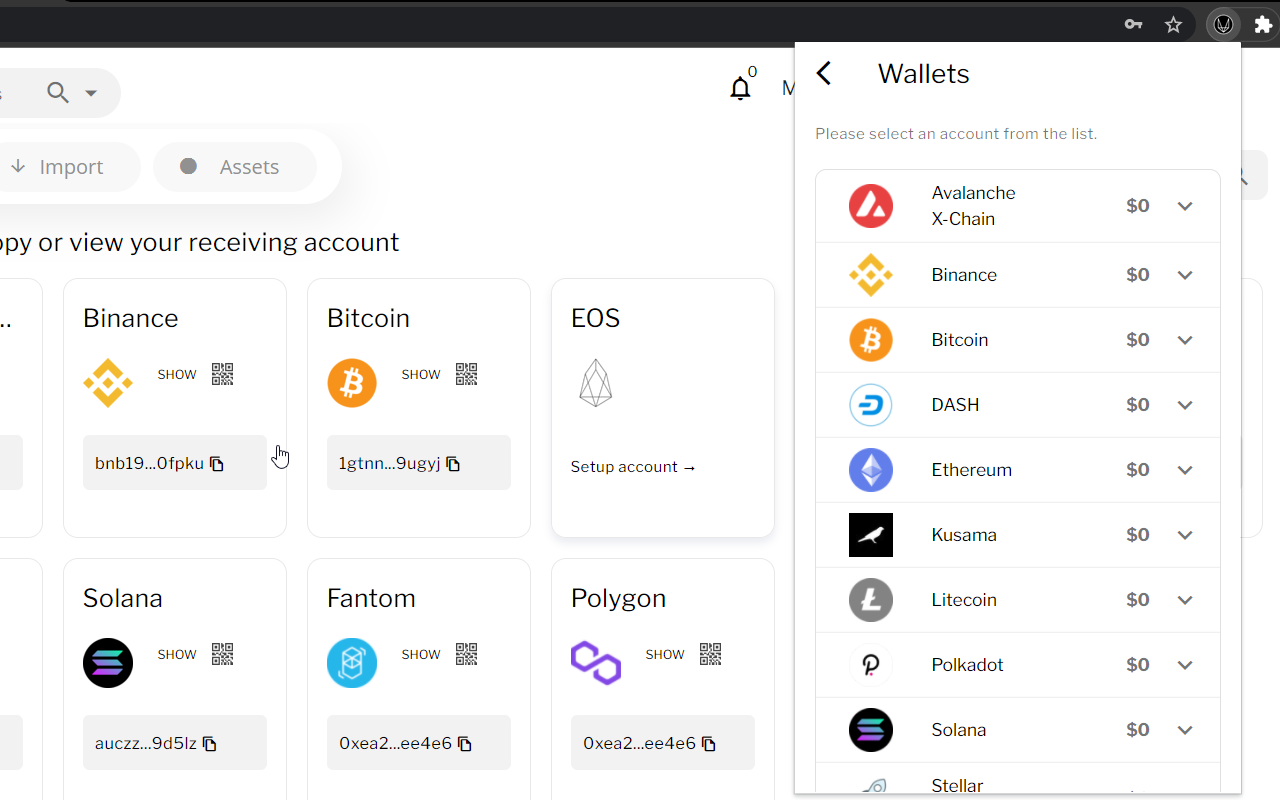
Task: Copy the Polygon card address
Action: (x=709, y=744)
